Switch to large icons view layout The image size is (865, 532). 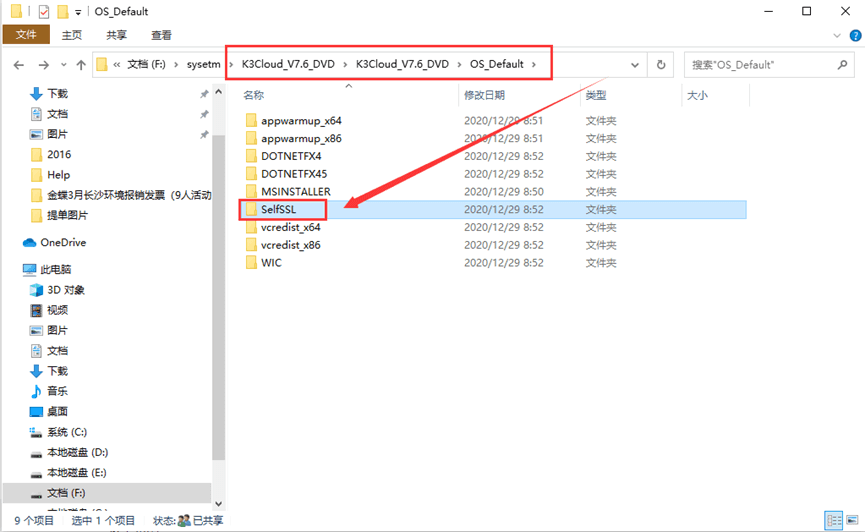[x=852, y=520]
